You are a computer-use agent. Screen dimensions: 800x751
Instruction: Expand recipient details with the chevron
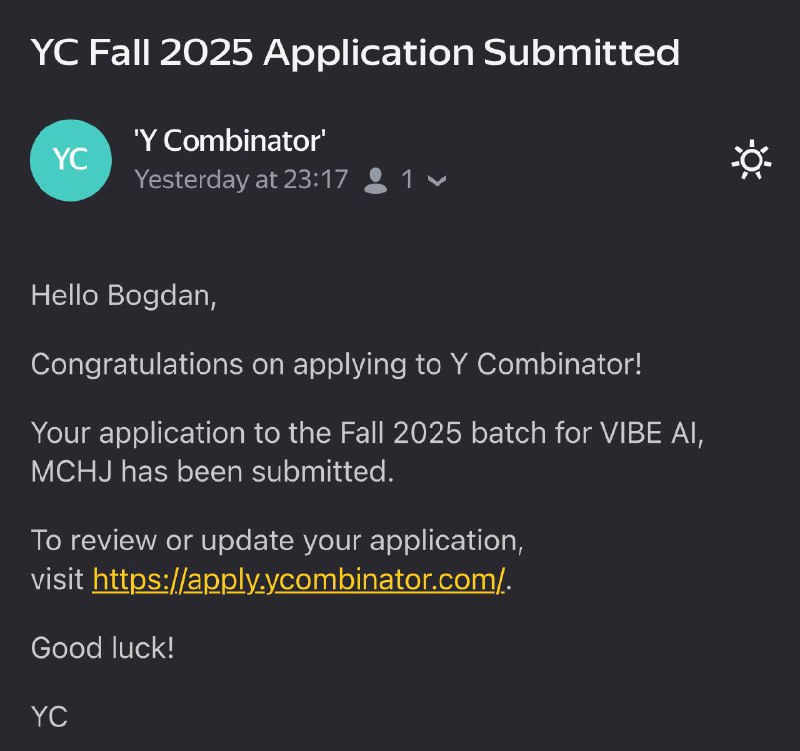[437, 181]
